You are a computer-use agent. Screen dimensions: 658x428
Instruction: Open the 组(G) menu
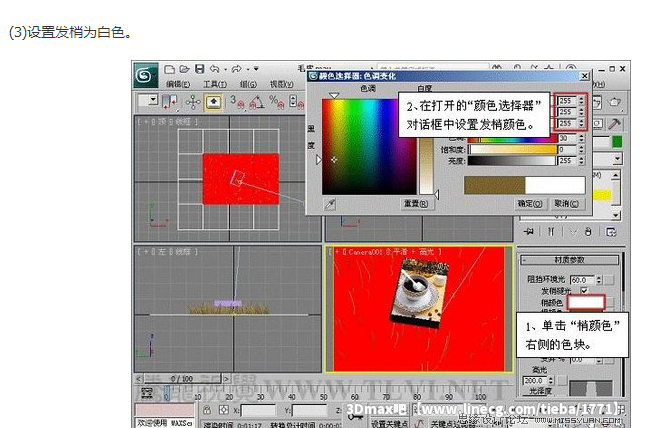point(248,84)
